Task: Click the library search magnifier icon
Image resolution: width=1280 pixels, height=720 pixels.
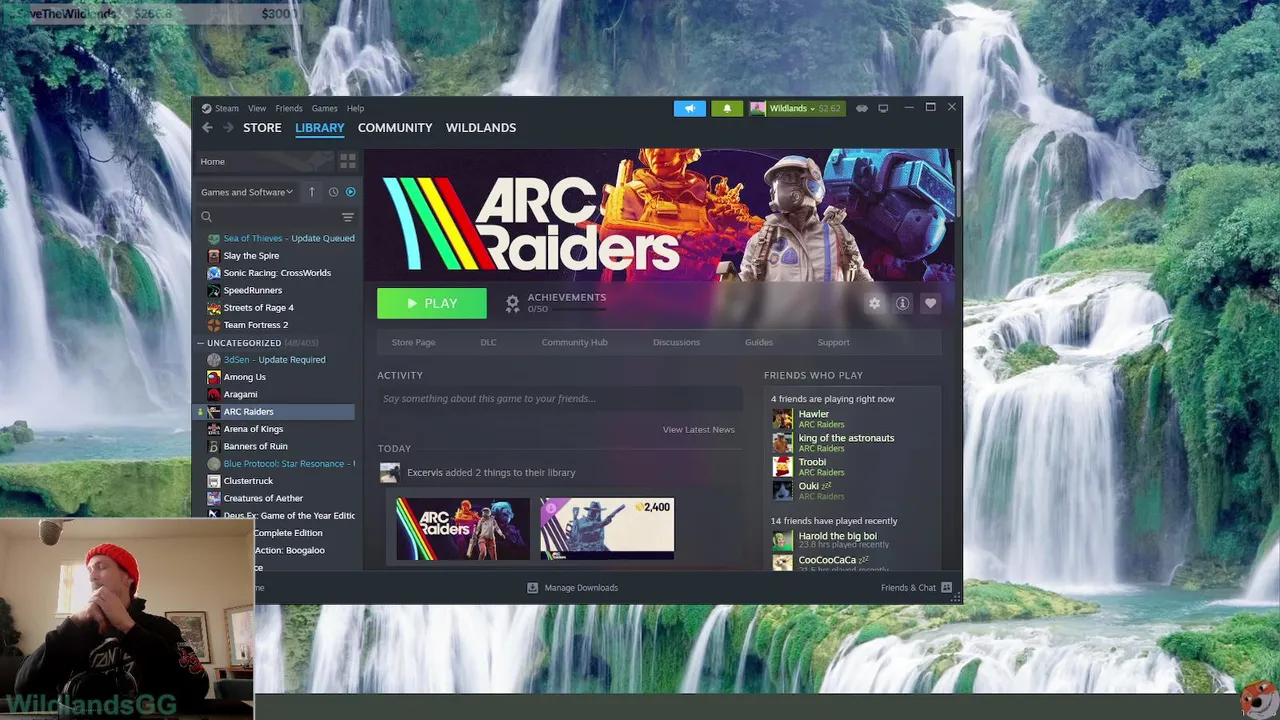Action: pyautogui.click(x=206, y=217)
